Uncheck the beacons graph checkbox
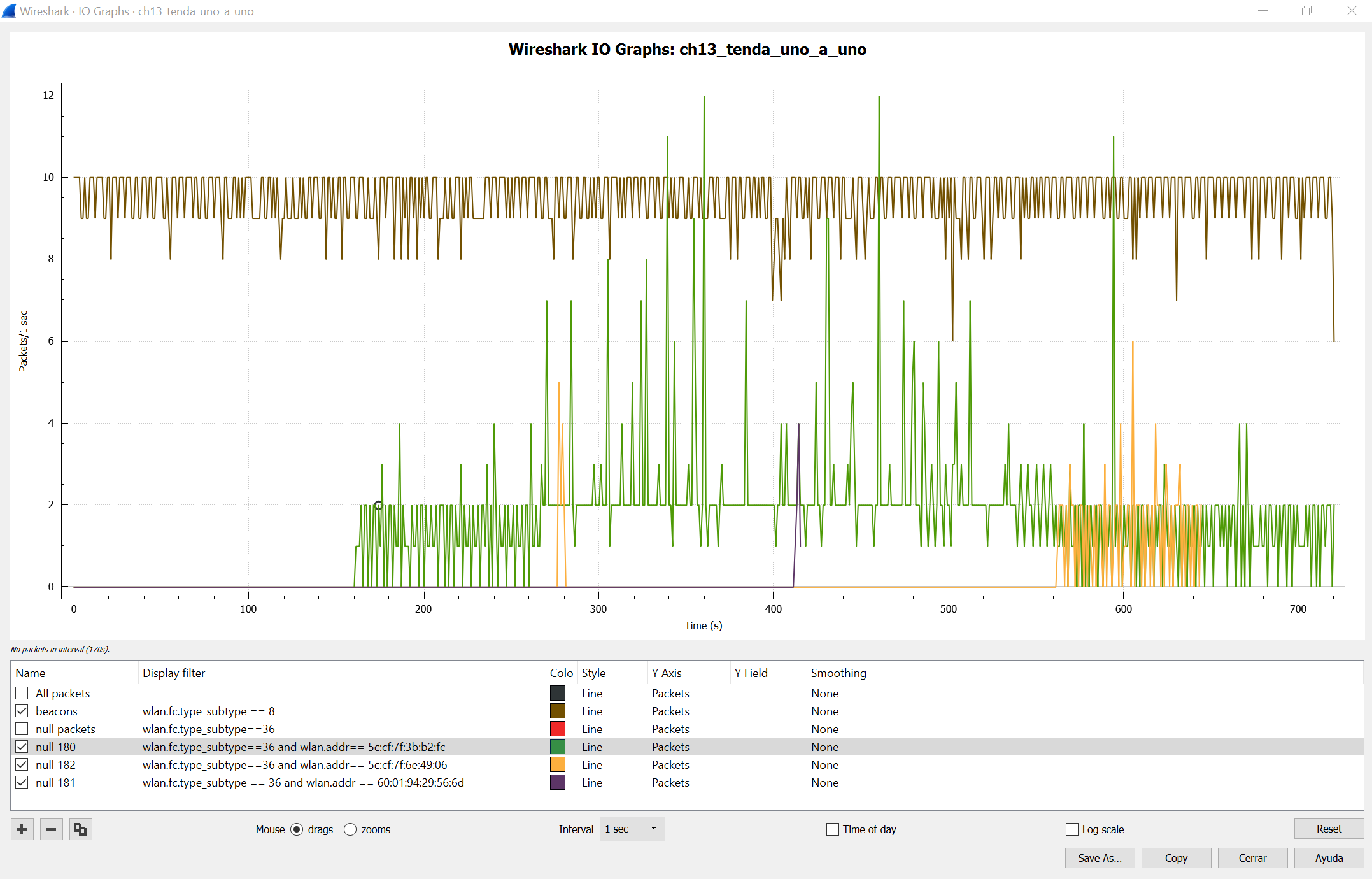1372x879 pixels. 22,711
